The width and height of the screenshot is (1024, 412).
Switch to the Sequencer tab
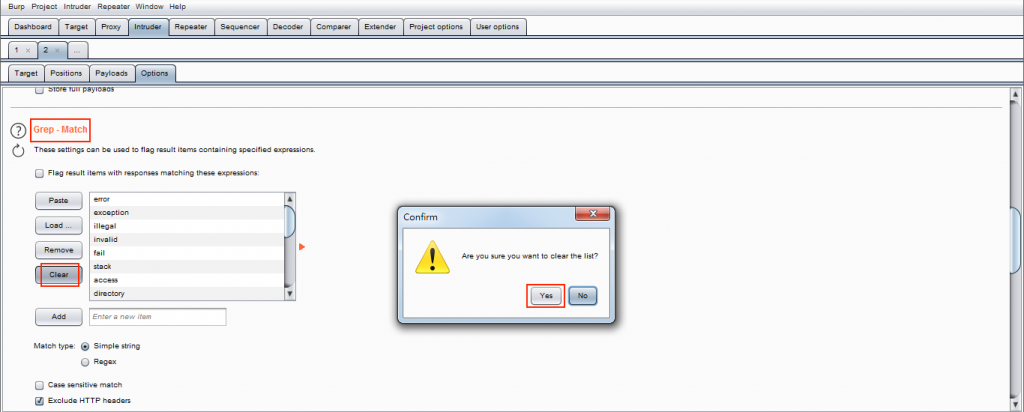(240, 27)
